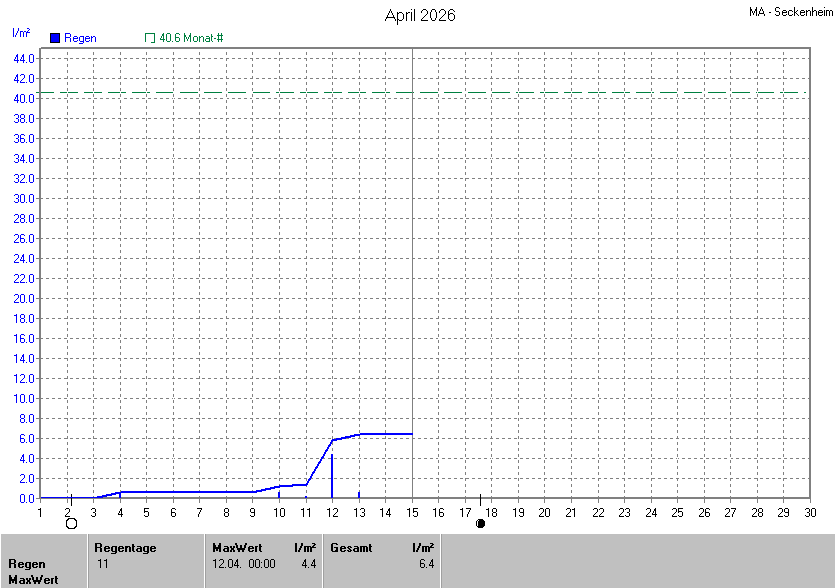The width and height of the screenshot is (835, 588).
Task: Click day 30 on the x-axis
Action: pyautogui.click(x=810, y=513)
